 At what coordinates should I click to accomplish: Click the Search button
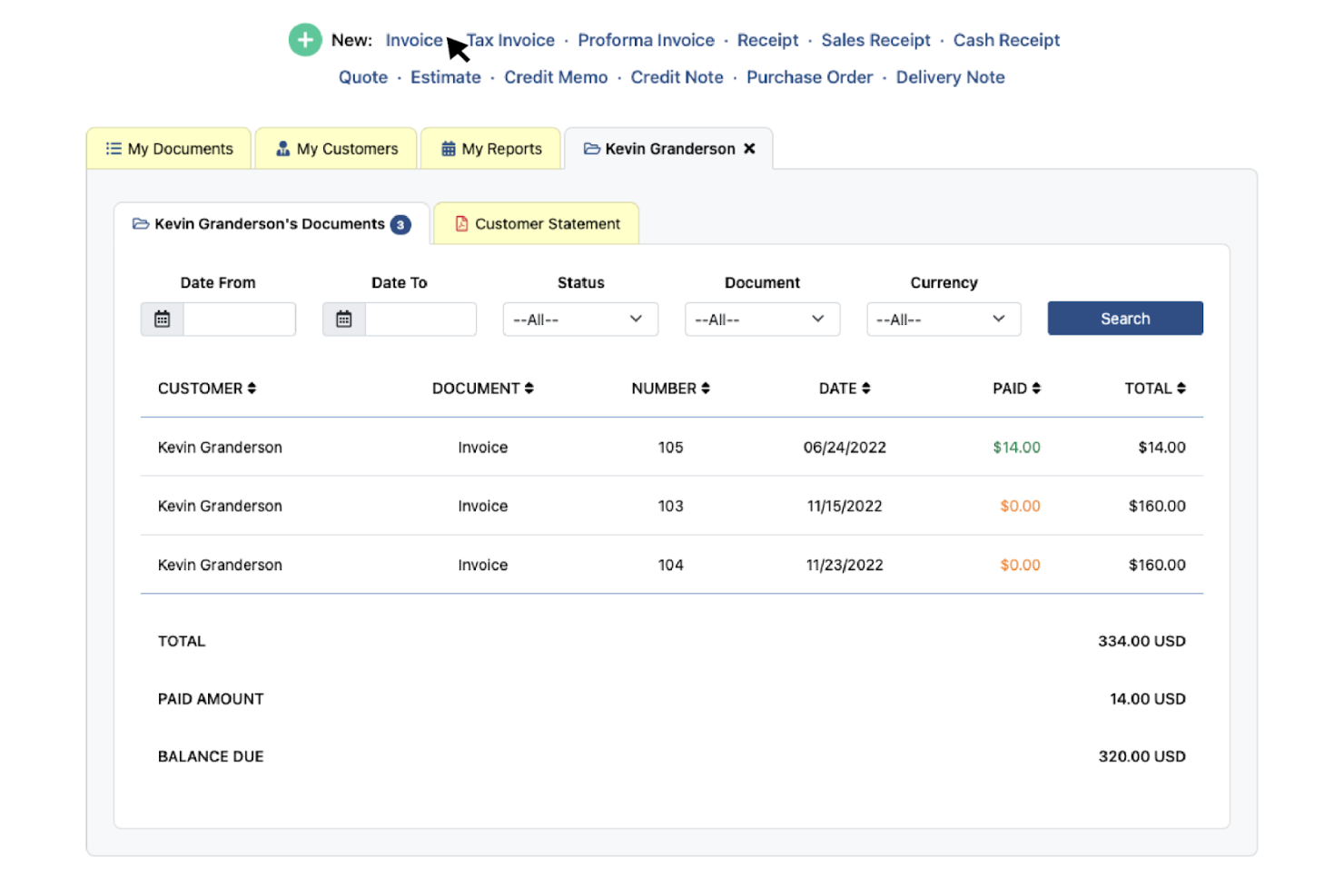(1124, 318)
